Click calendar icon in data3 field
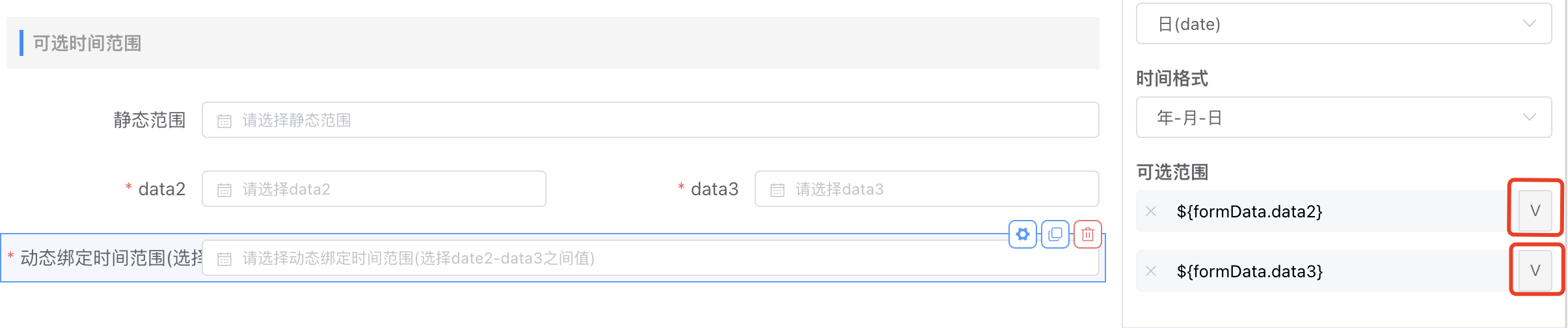The image size is (1568, 328). tap(777, 189)
